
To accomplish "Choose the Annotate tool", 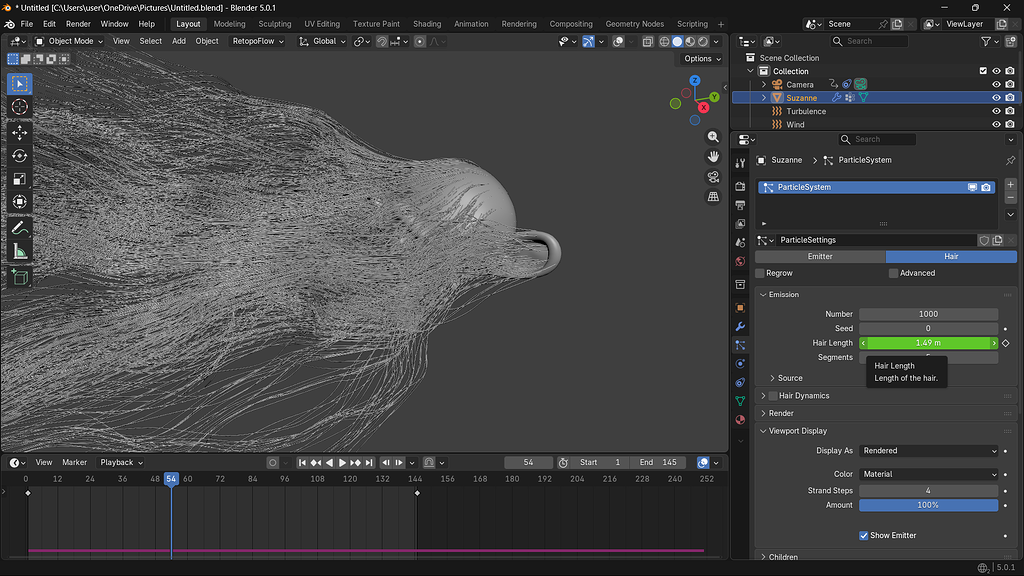I will pos(20,228).
